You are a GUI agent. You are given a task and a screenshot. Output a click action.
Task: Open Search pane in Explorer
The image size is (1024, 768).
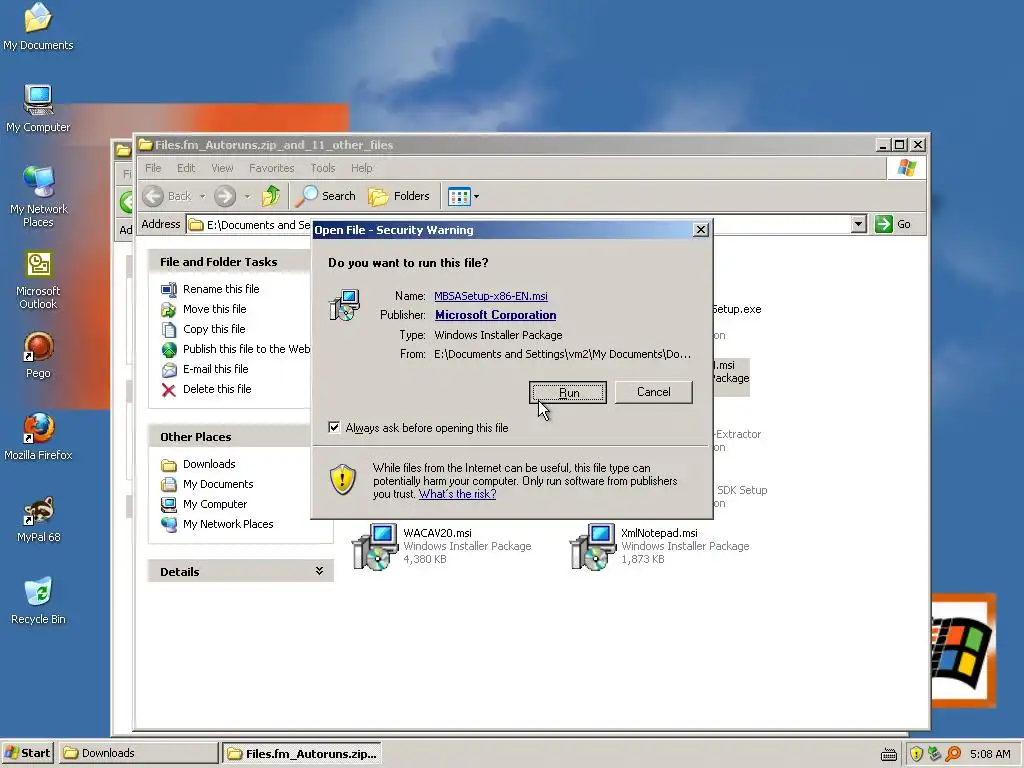click(326, 196)
